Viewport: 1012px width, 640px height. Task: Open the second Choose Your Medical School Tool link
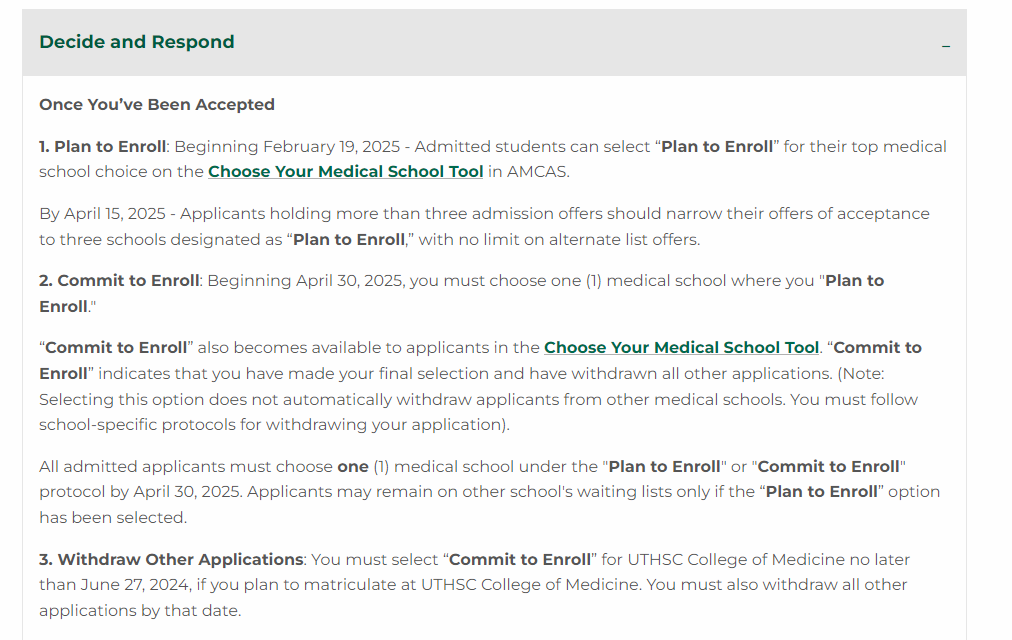[x=681, y=348]
